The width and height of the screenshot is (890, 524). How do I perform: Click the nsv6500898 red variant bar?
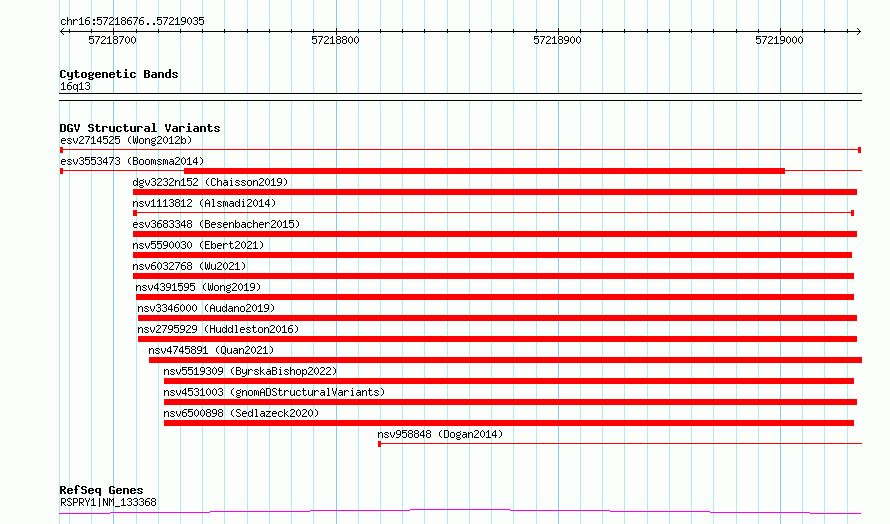[509, 423]
